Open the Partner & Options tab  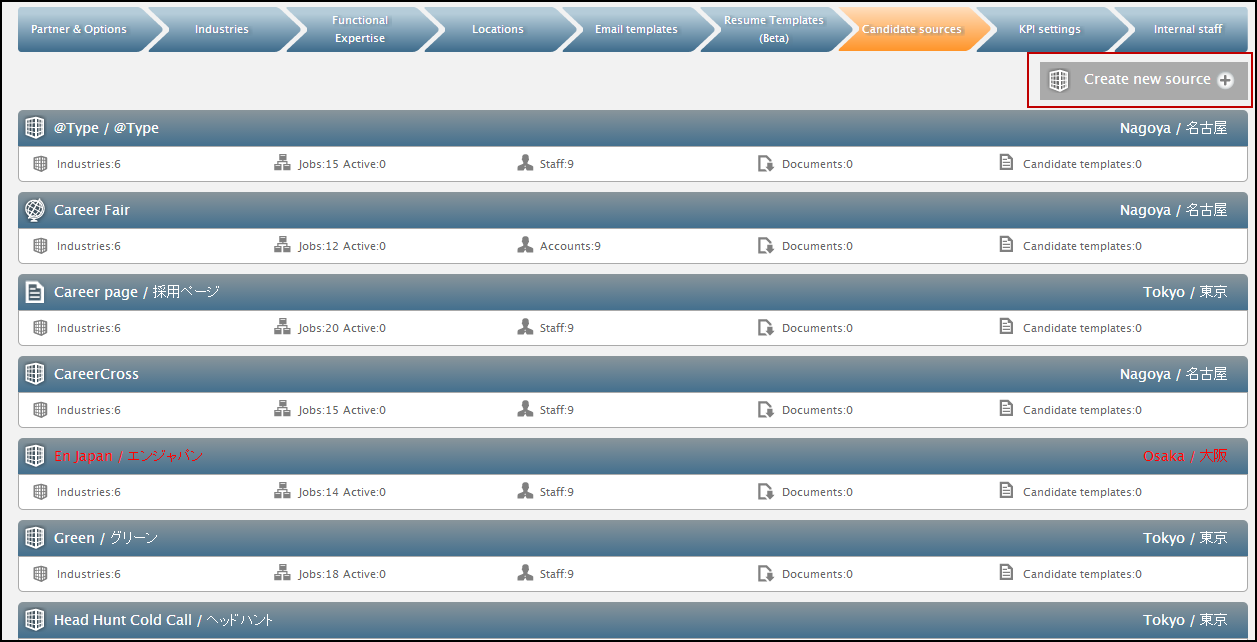pyautogui.click(x=79, y=29)
